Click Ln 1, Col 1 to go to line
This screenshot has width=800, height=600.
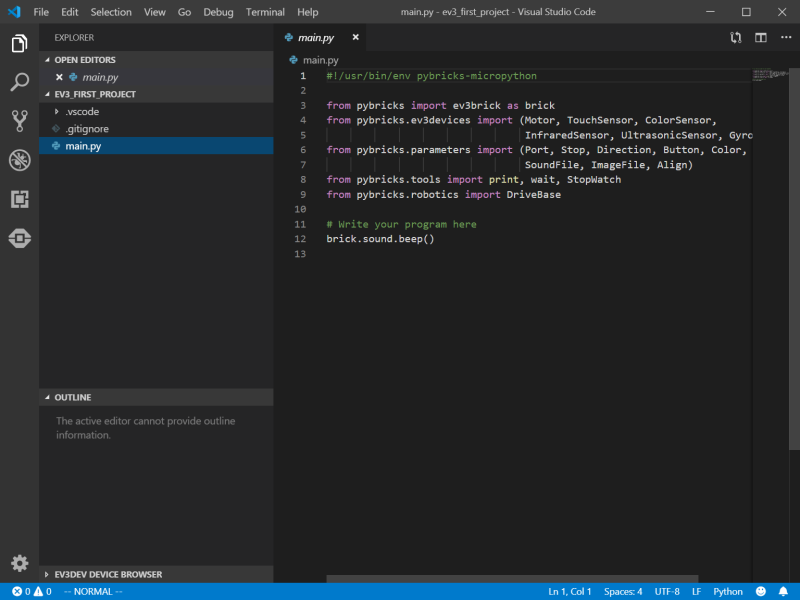(569, 591)
